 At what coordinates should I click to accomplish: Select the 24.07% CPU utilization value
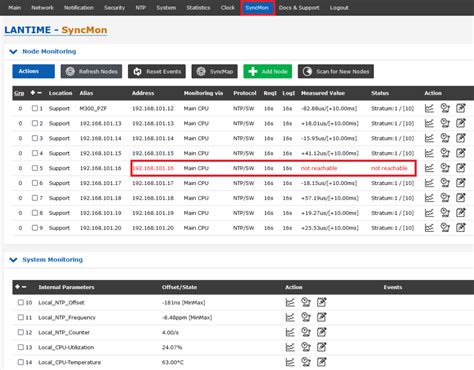pyautogui.click(x=172, y=347)
